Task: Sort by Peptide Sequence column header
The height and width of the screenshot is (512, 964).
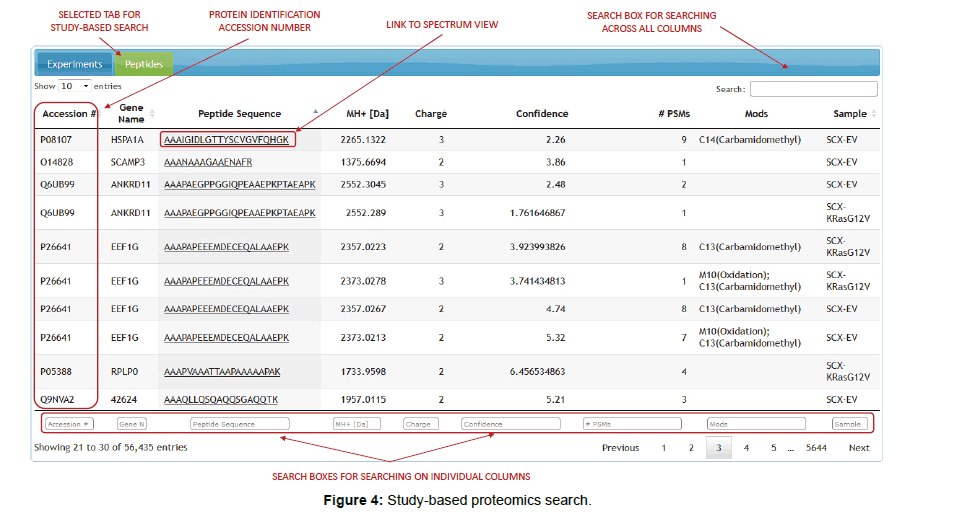Action: point(239,114)
